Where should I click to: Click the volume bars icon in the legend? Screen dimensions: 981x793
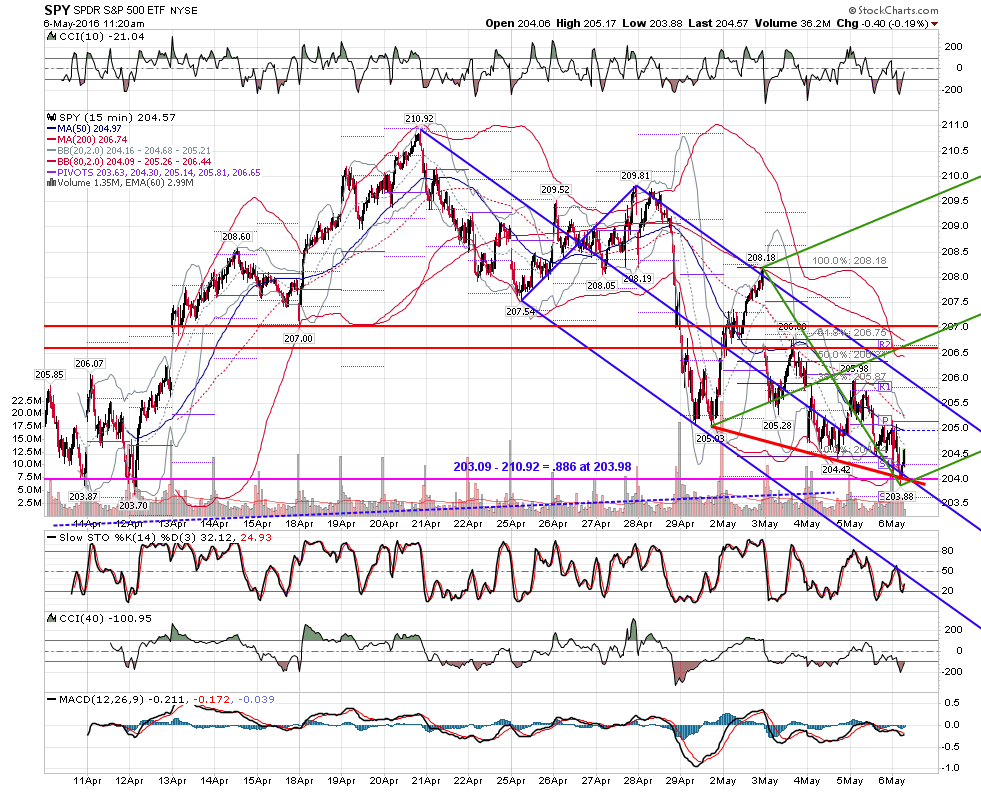coord(52,183)
